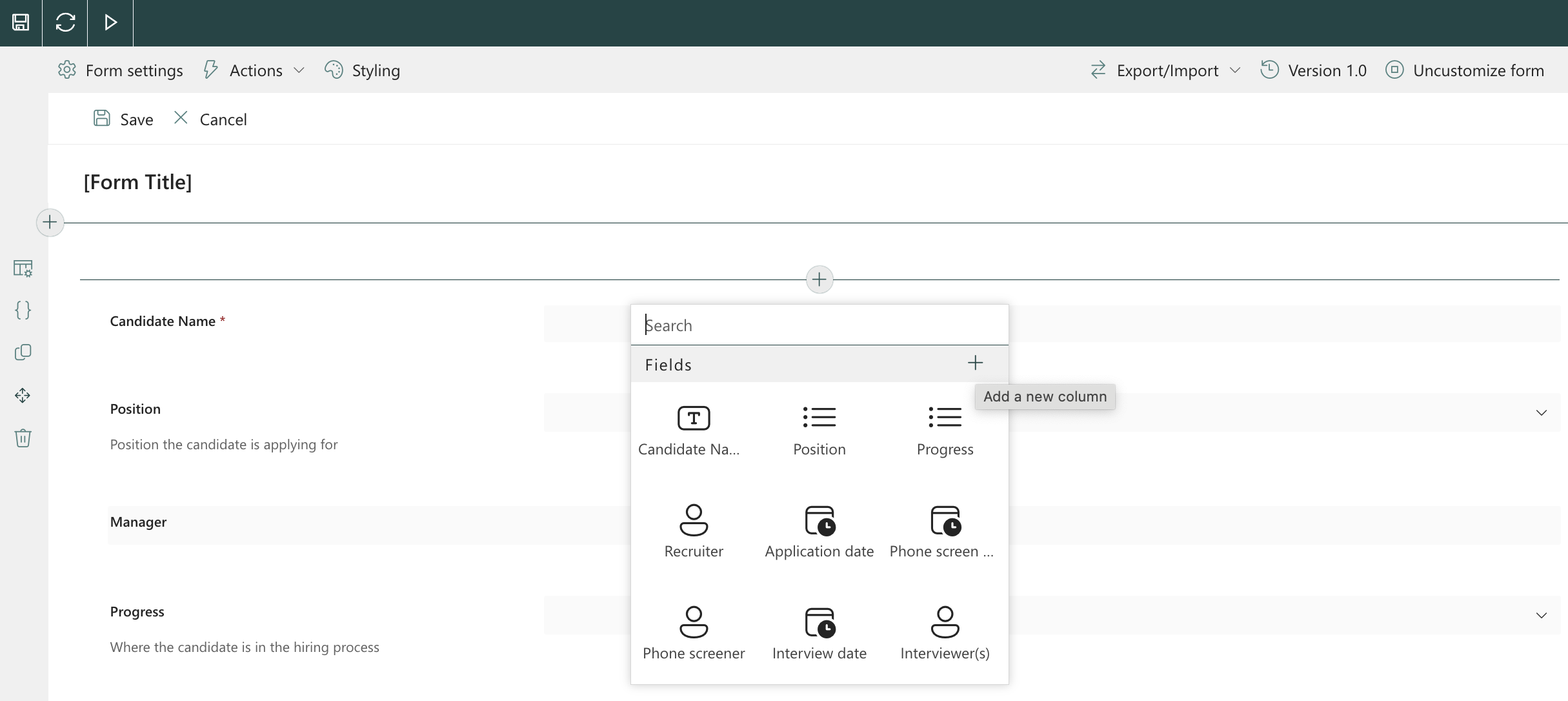Screen dimensions: 1568x701
Task: Click the Manager field label
Action: (138, 522)
